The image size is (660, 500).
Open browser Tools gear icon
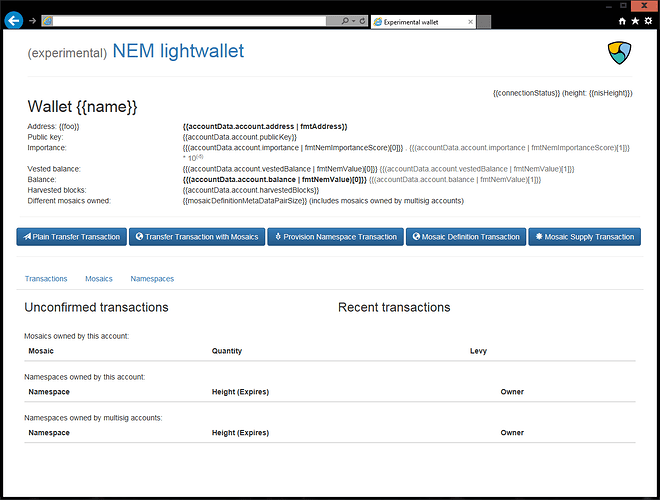click(648, 21)
